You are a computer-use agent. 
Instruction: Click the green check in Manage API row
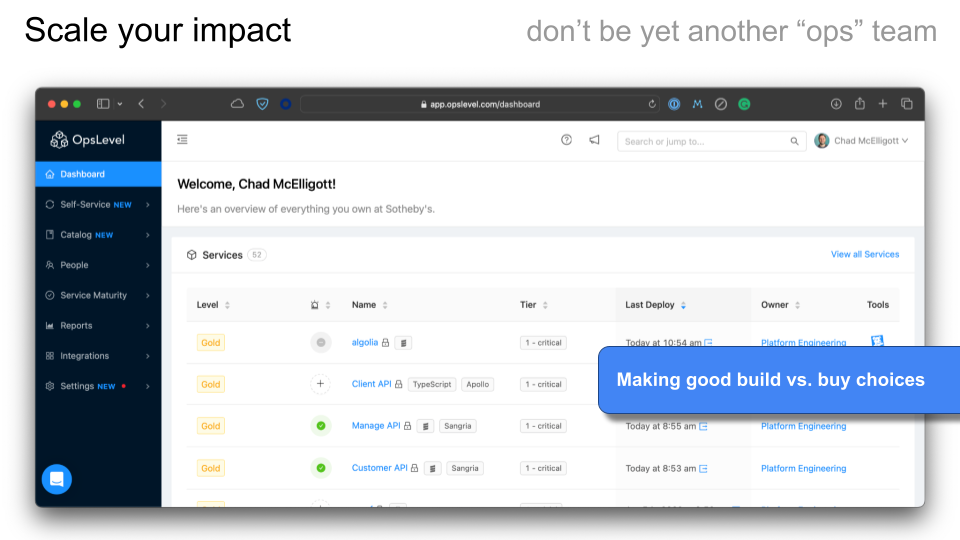321,426
